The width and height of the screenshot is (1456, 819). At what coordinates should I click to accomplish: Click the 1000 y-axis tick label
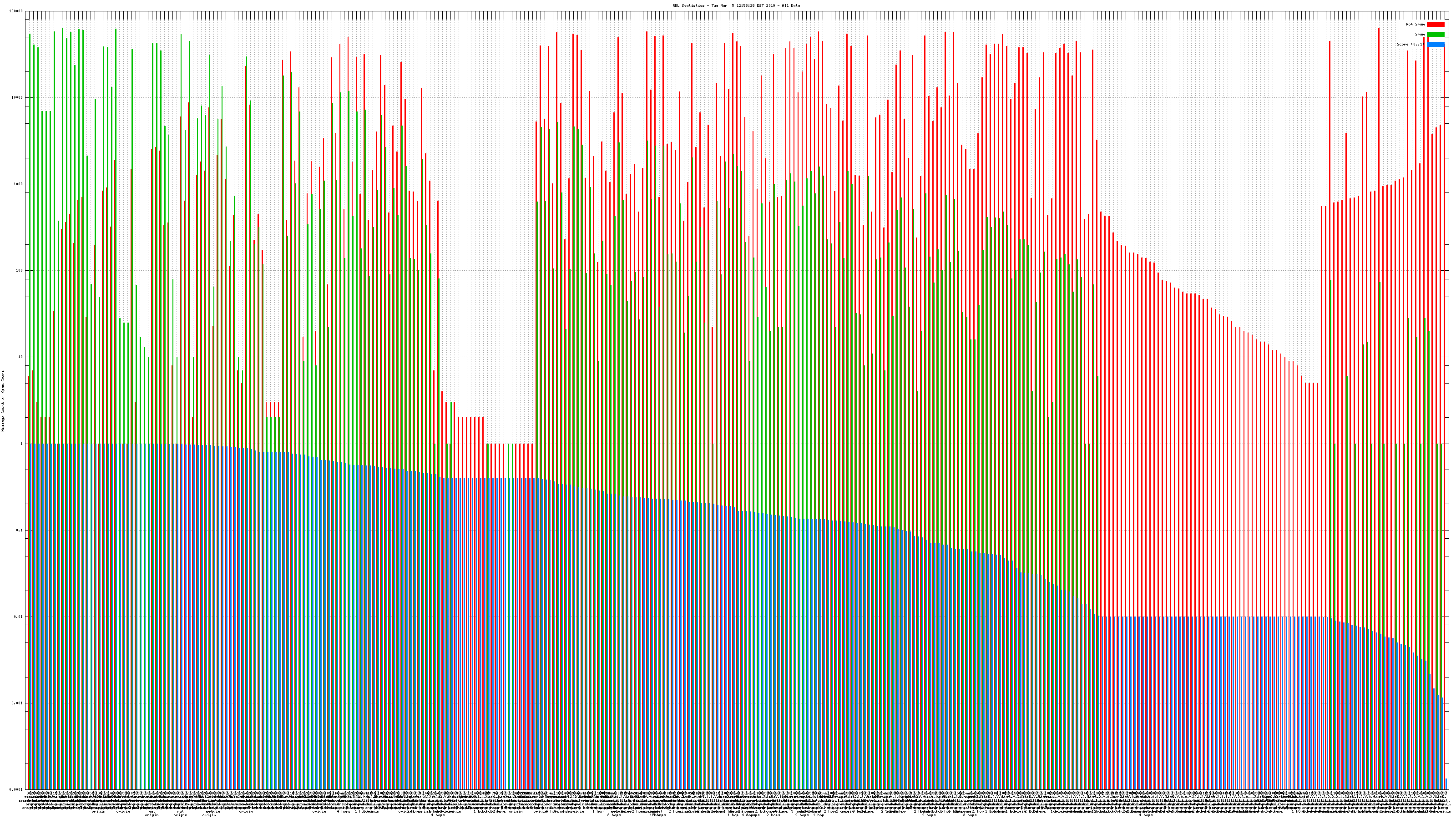[19, 184]
